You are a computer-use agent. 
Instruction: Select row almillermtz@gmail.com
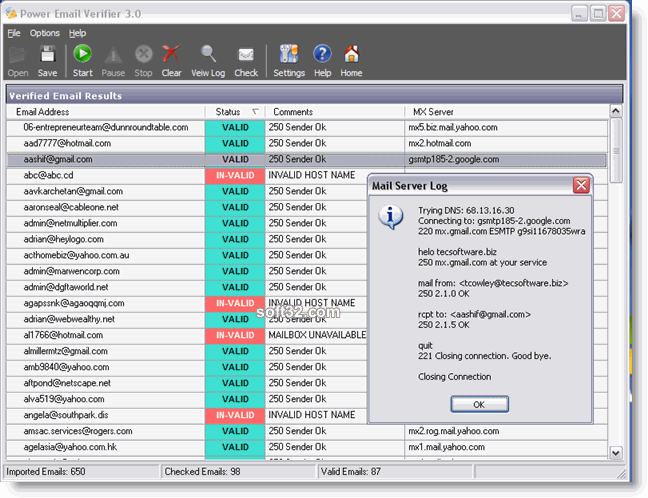pos(186,351)
